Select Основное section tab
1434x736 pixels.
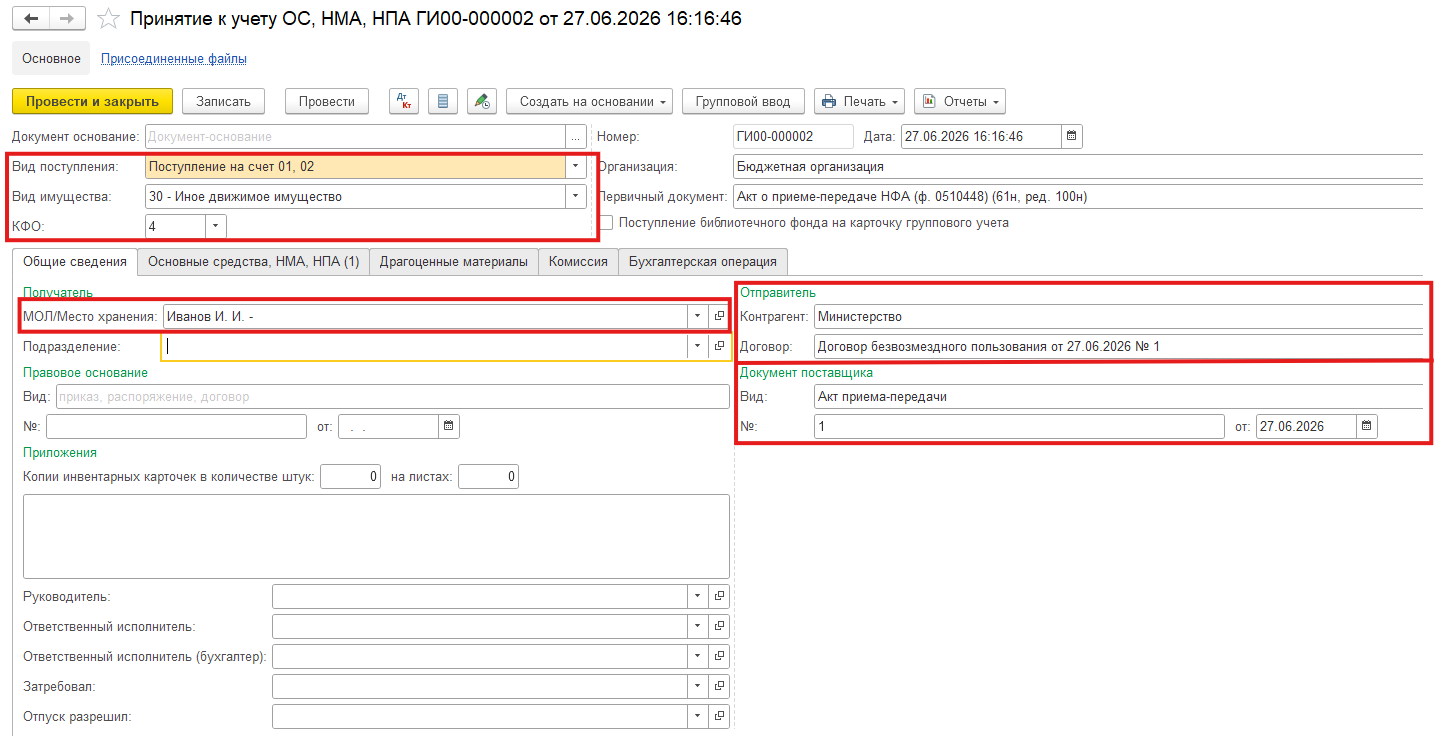[x=51, y=59]
